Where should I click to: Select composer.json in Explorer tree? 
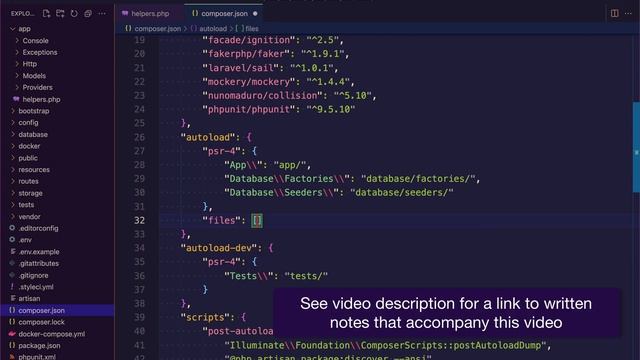(x=41, y=311)
